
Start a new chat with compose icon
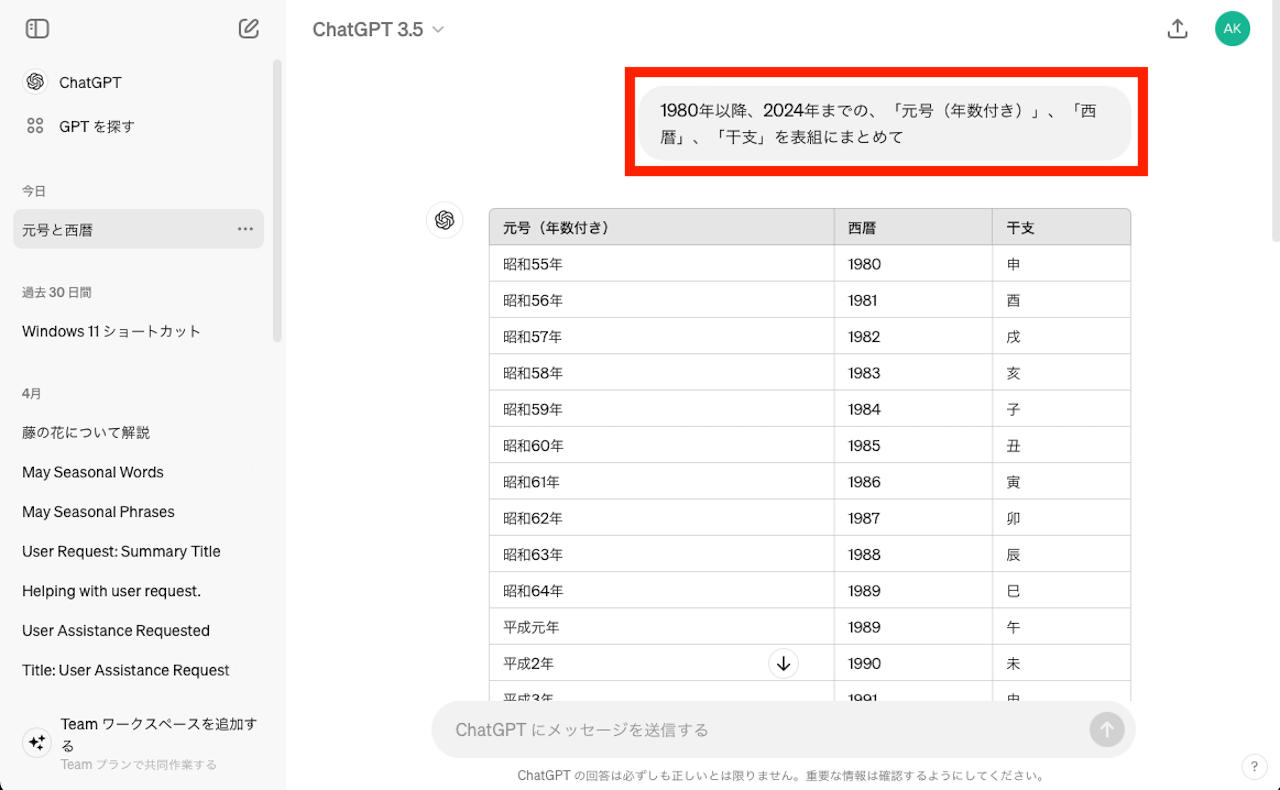point(249,29)
